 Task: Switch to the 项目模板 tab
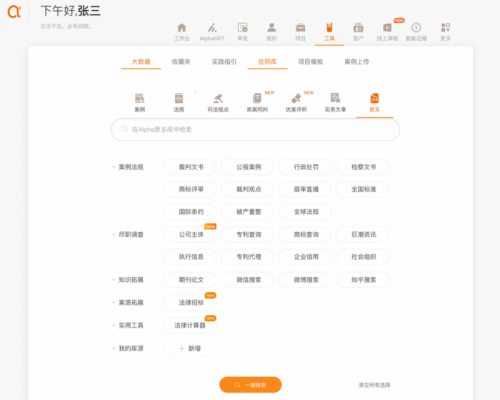pos(310,62)
